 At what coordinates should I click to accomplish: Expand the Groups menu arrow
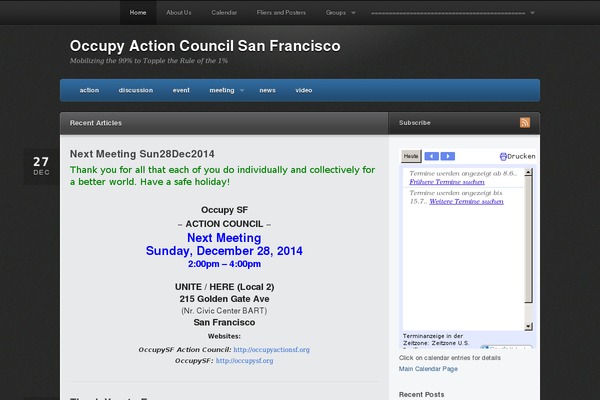(x=353, y=13)
